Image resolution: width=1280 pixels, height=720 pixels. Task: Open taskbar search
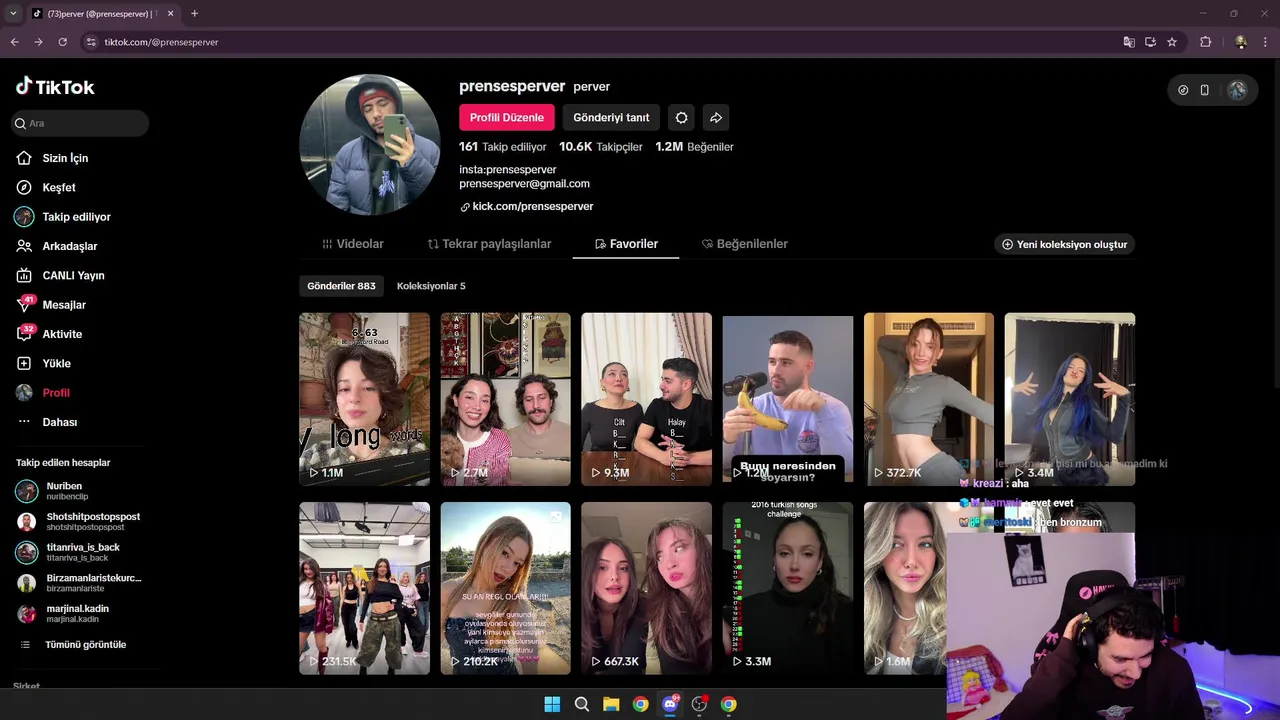click(582, 704)
